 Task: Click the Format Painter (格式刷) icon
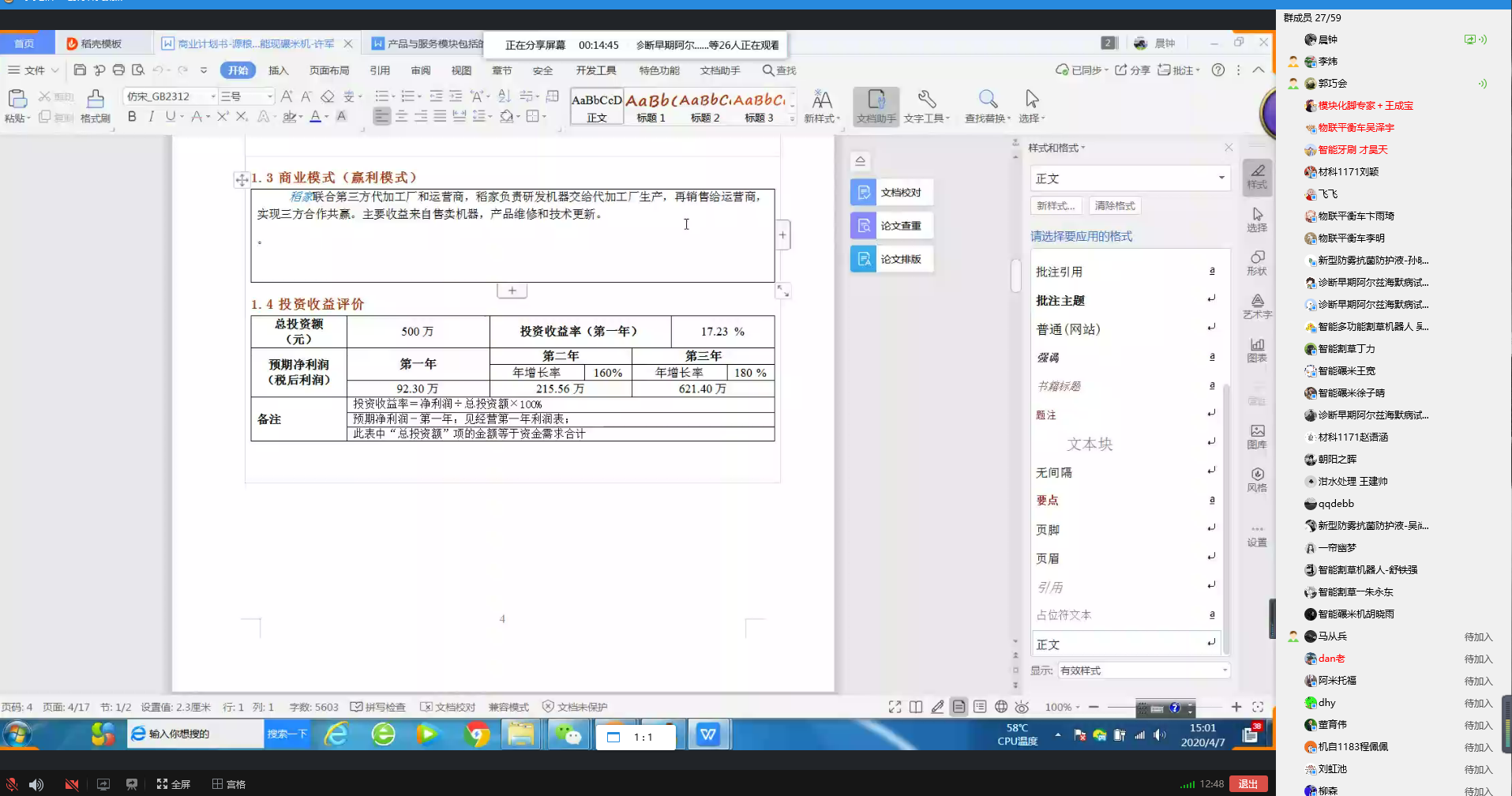click(95, 99)
